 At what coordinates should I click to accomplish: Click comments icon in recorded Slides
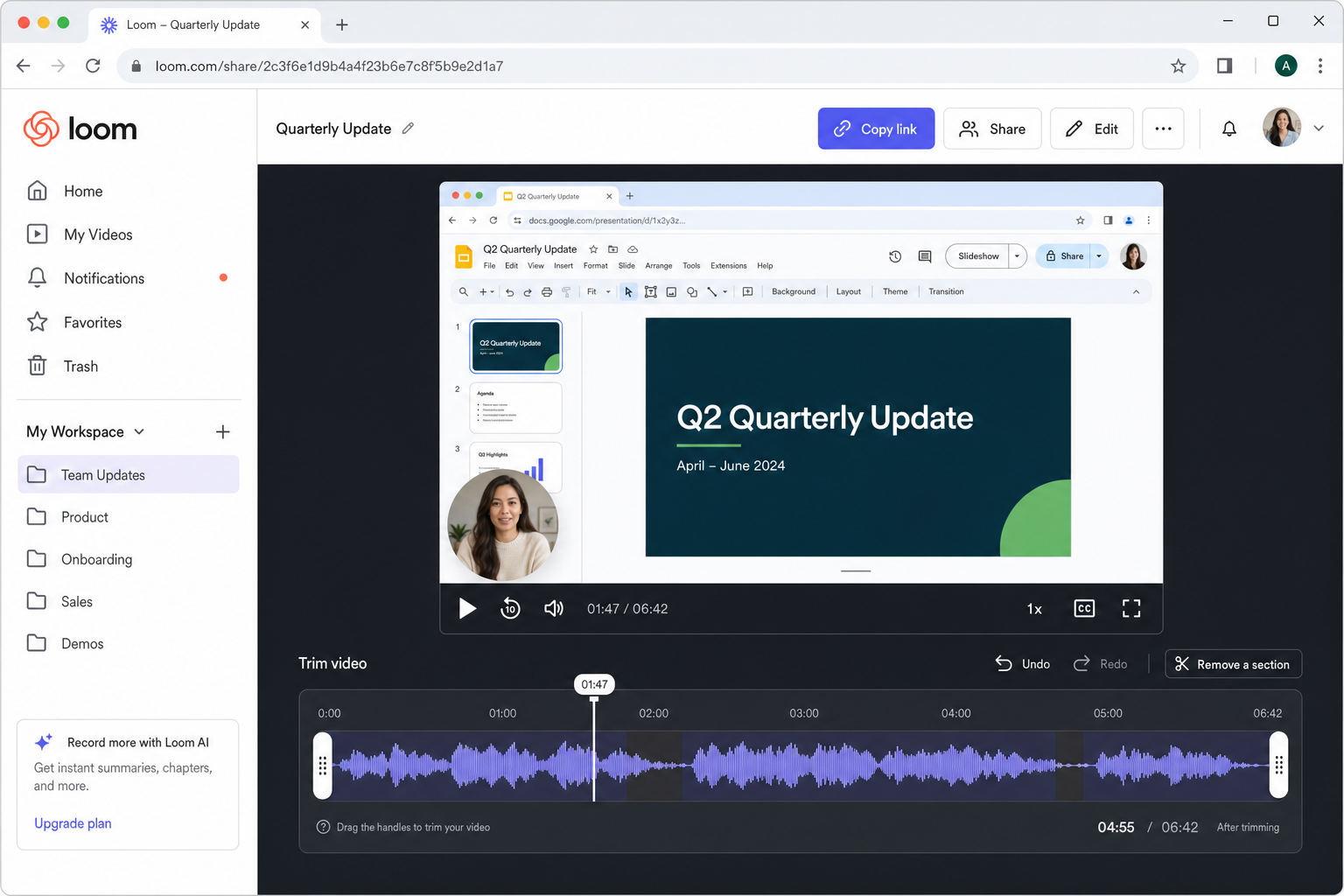[x=925, y=256]
